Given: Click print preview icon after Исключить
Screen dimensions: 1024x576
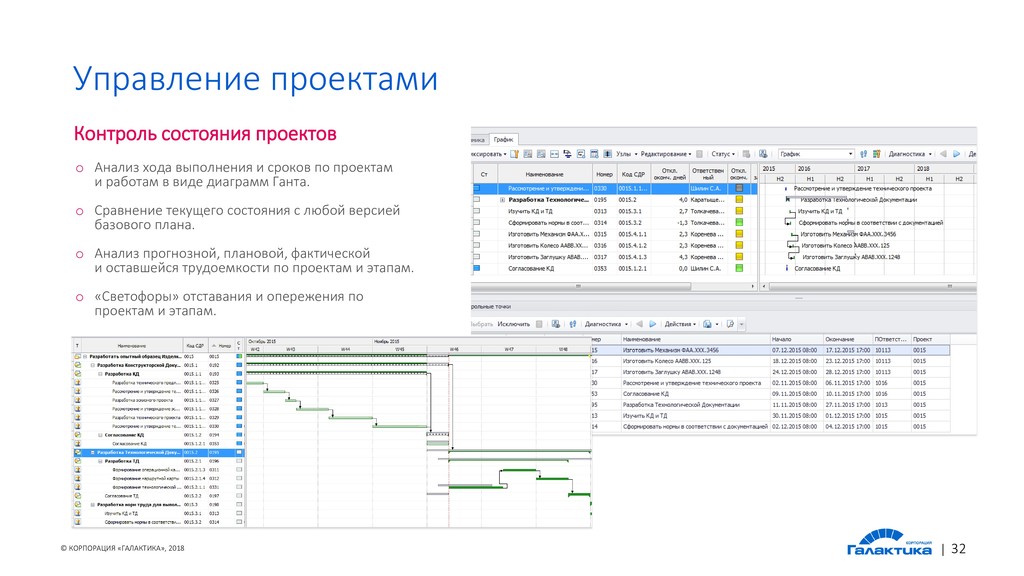Looking at the screenshot, I should click(556, 324).
